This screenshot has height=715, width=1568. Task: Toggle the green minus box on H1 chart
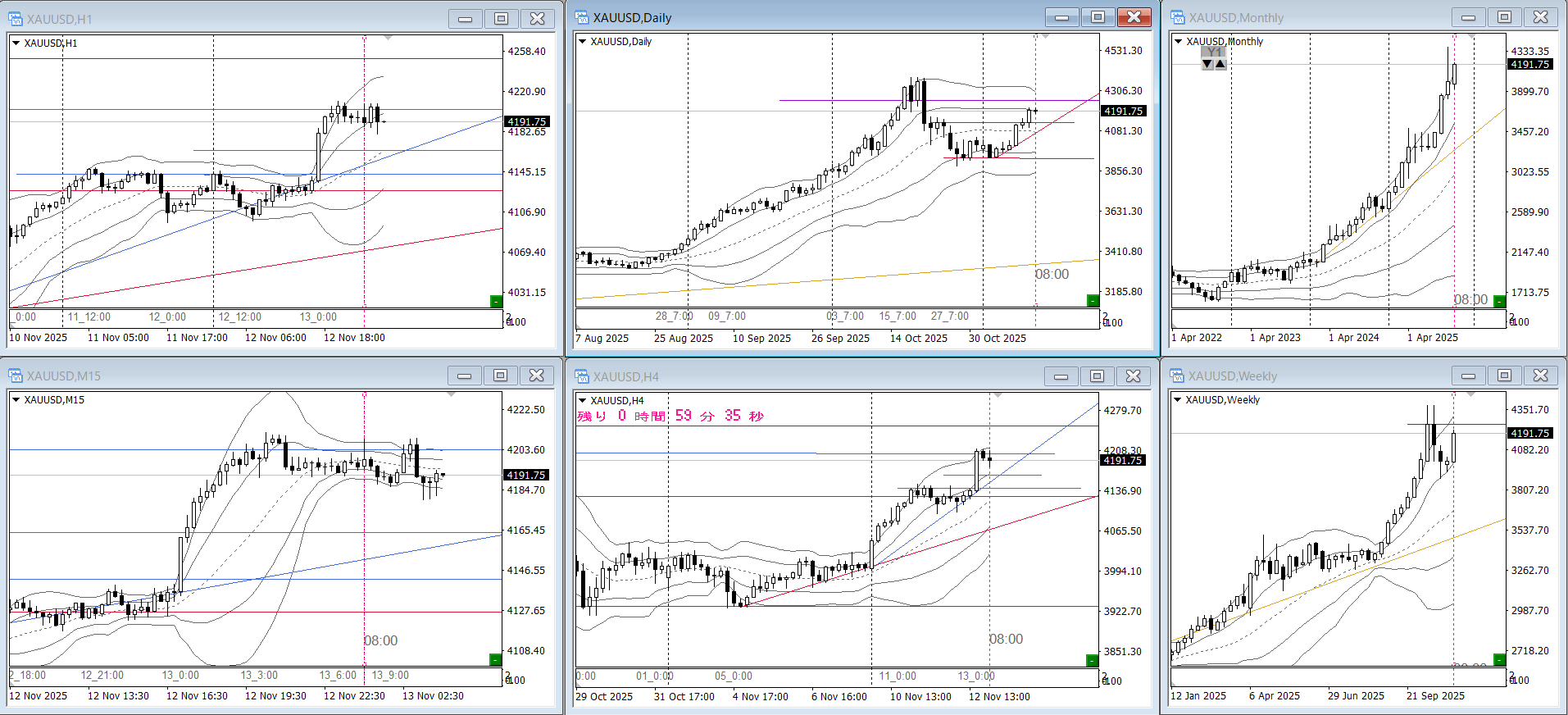pyautogui.click(x=496, y=302)
